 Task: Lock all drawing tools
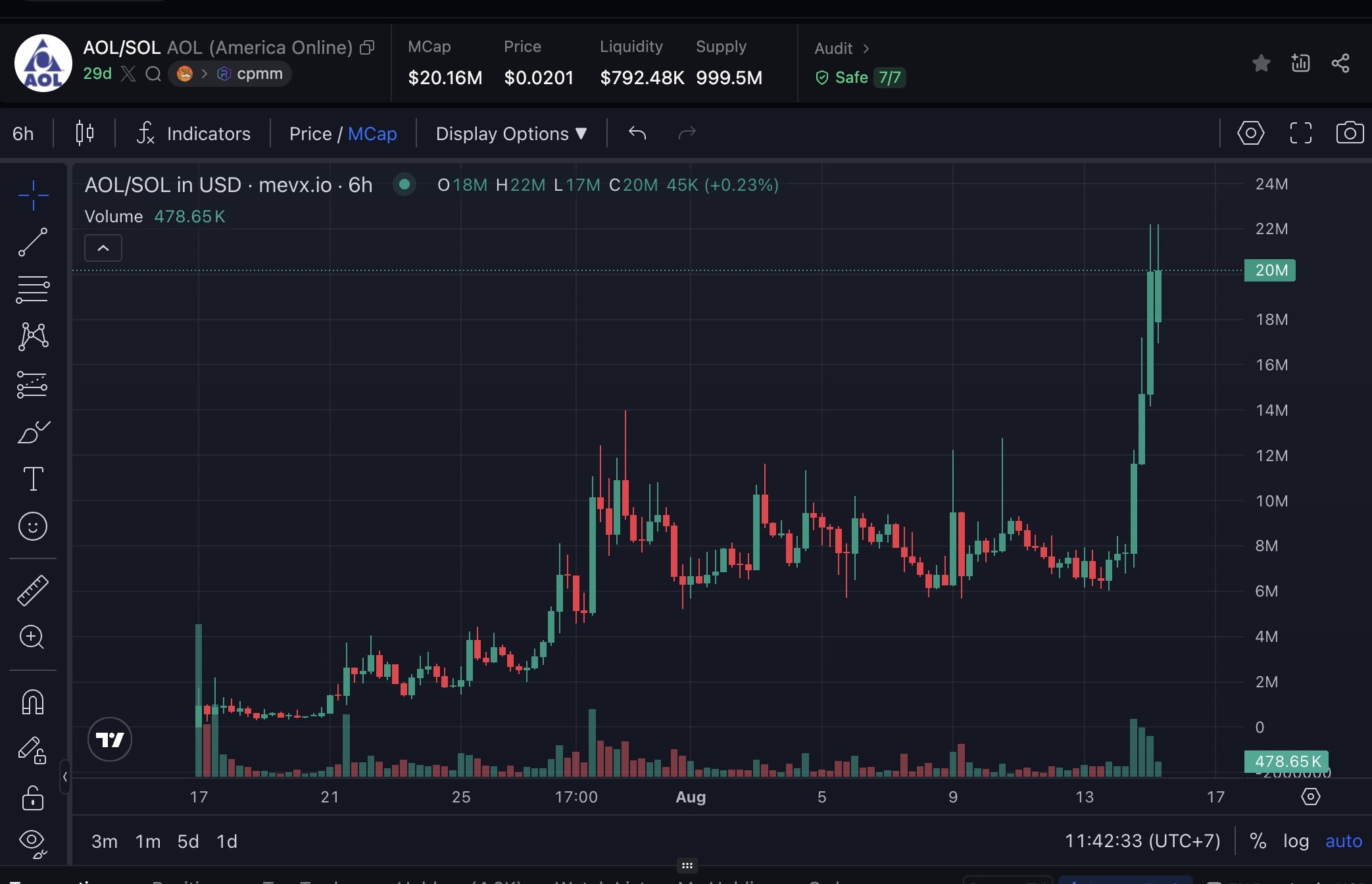[33, 797]
